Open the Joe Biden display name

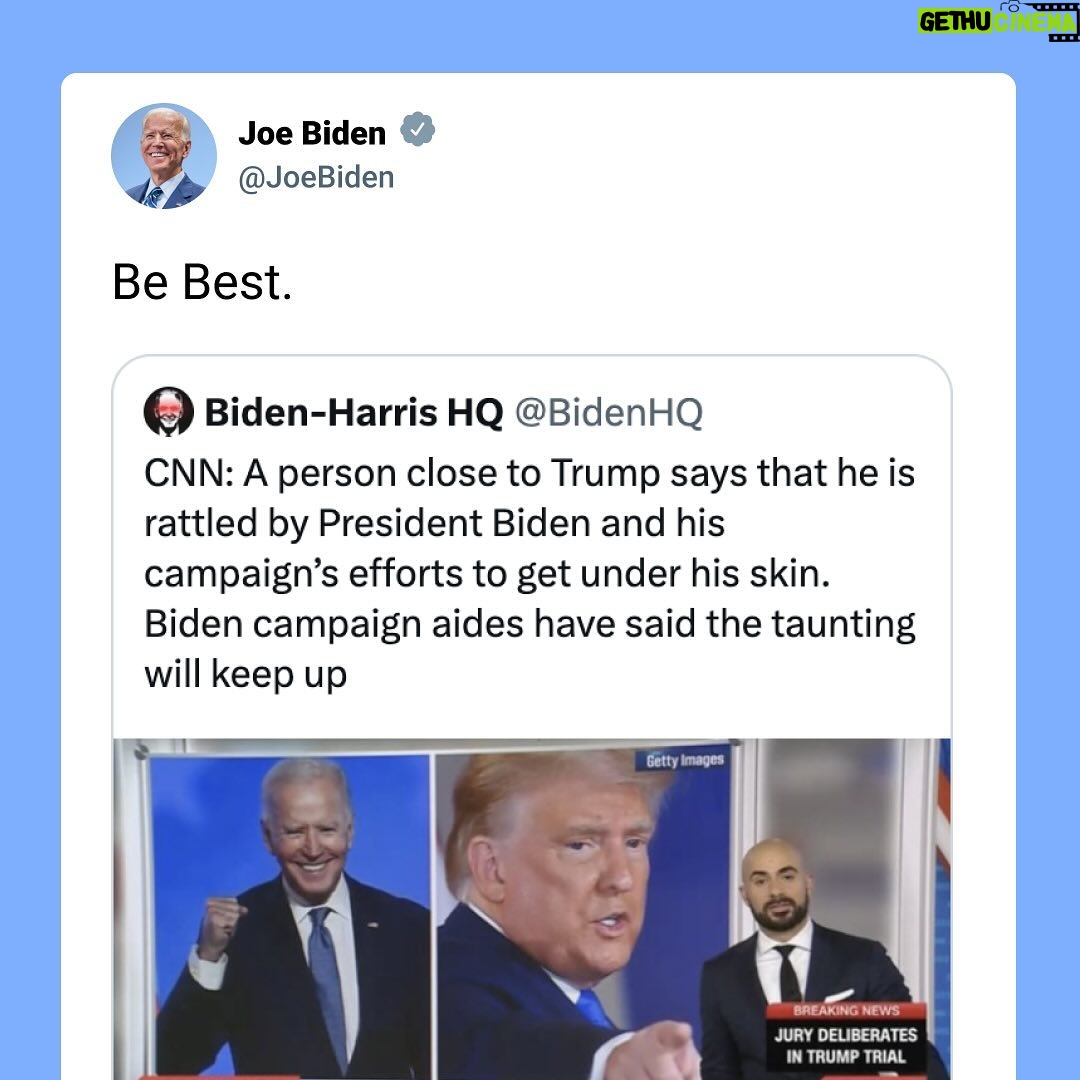[x=312, y=133]
